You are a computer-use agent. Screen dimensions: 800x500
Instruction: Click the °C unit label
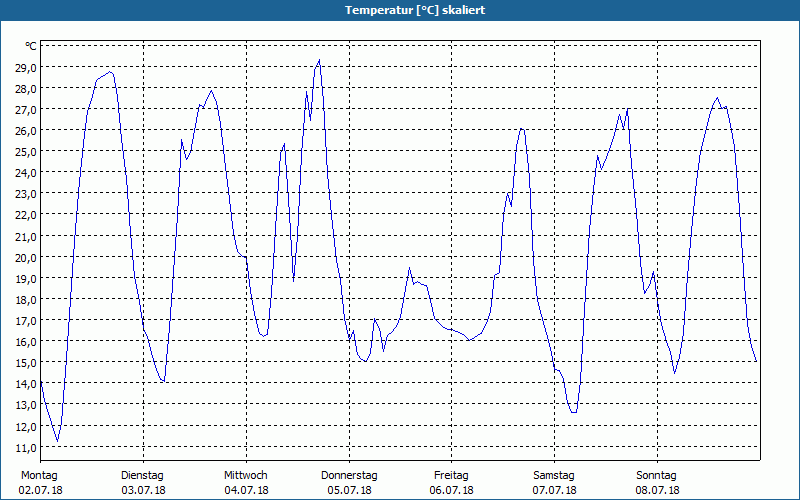click(31, 46)
